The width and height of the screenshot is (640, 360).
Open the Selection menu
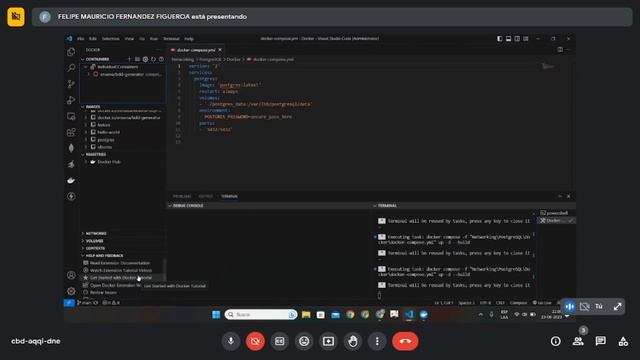click(111, 39)
